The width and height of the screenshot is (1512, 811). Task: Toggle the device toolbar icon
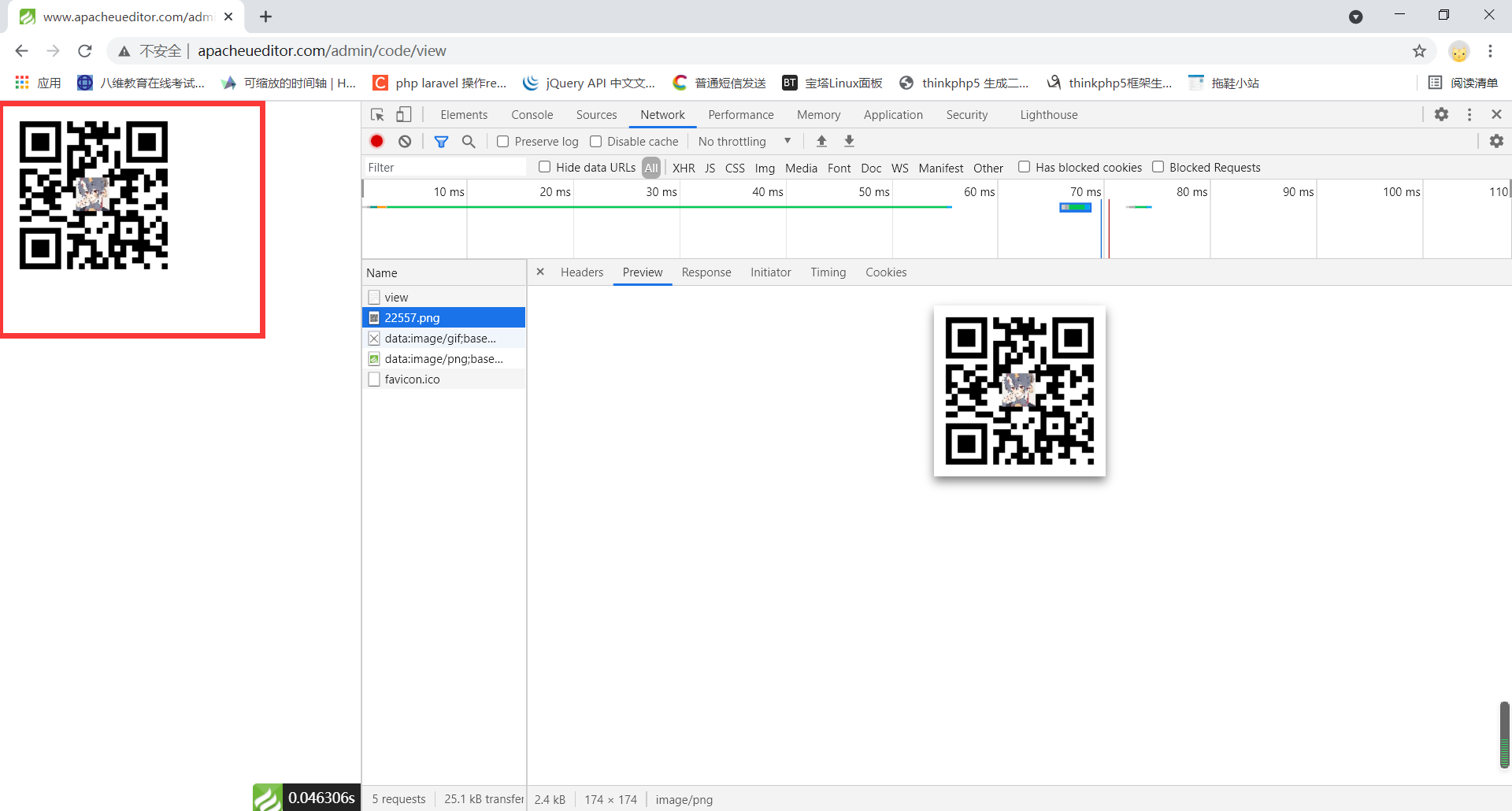point(404,115)
